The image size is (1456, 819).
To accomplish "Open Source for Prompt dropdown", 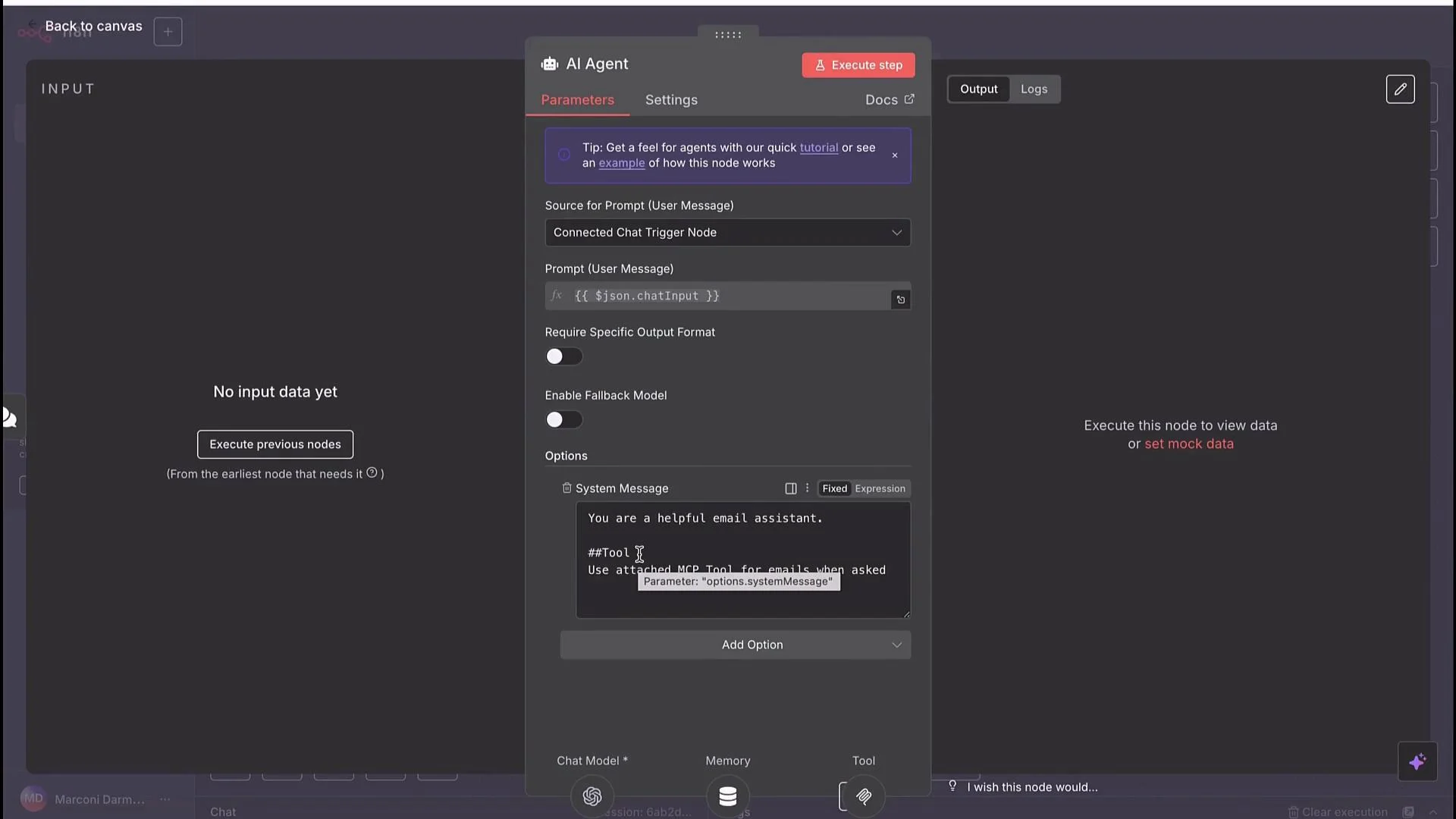I will tap(727, 233).
